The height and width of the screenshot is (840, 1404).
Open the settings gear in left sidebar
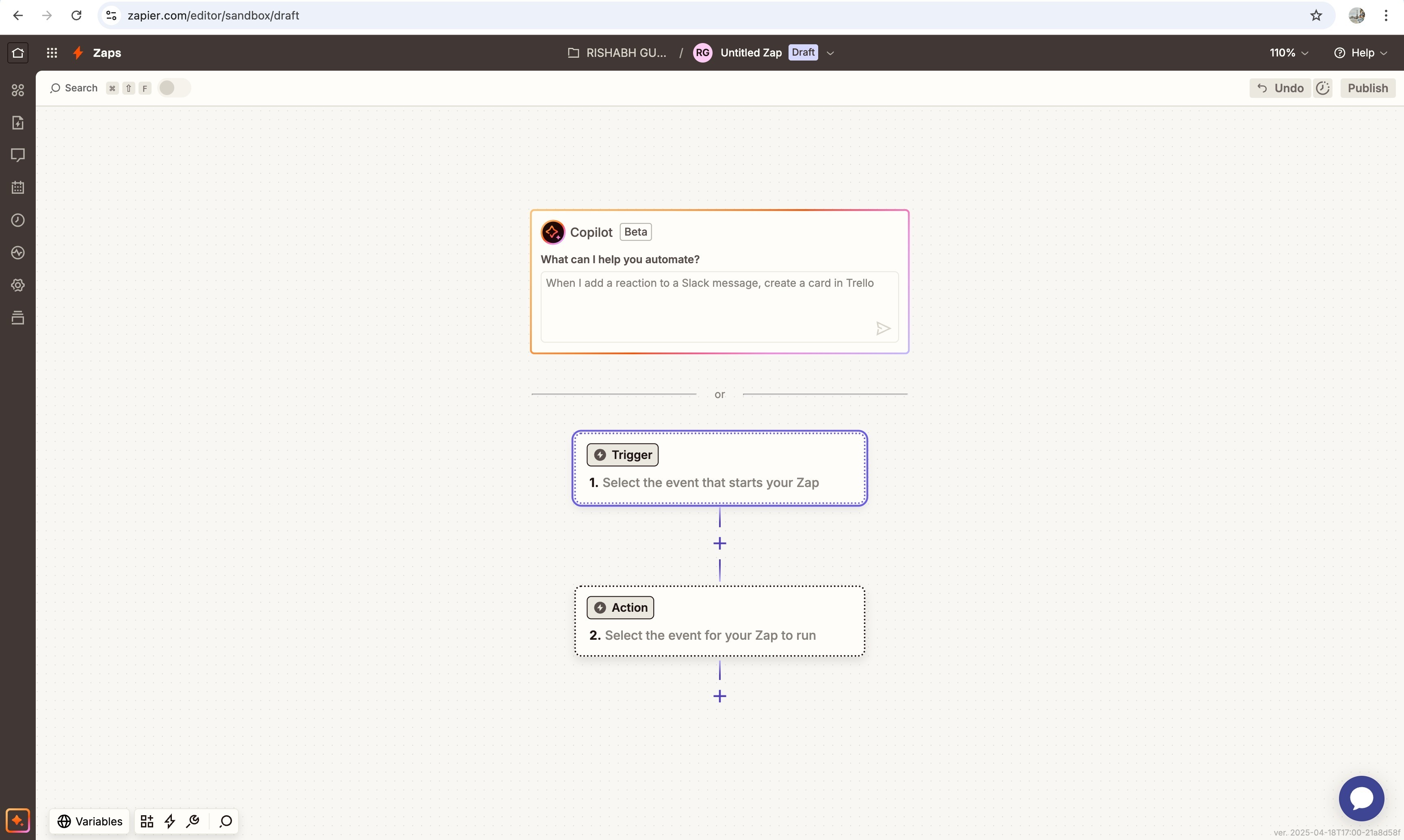tap(17, 285)
